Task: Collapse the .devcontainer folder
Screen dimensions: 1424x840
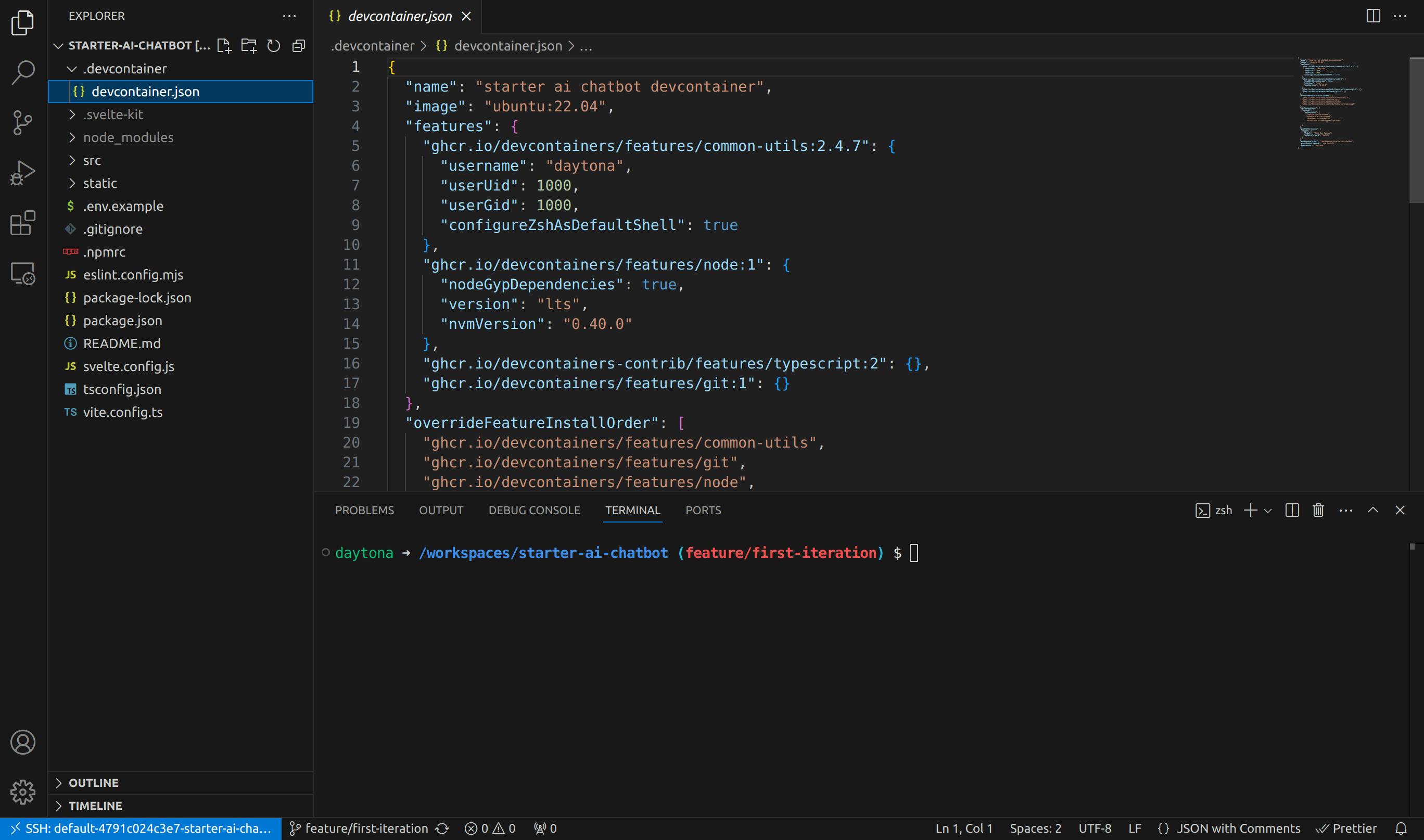Action: point(181,69)
